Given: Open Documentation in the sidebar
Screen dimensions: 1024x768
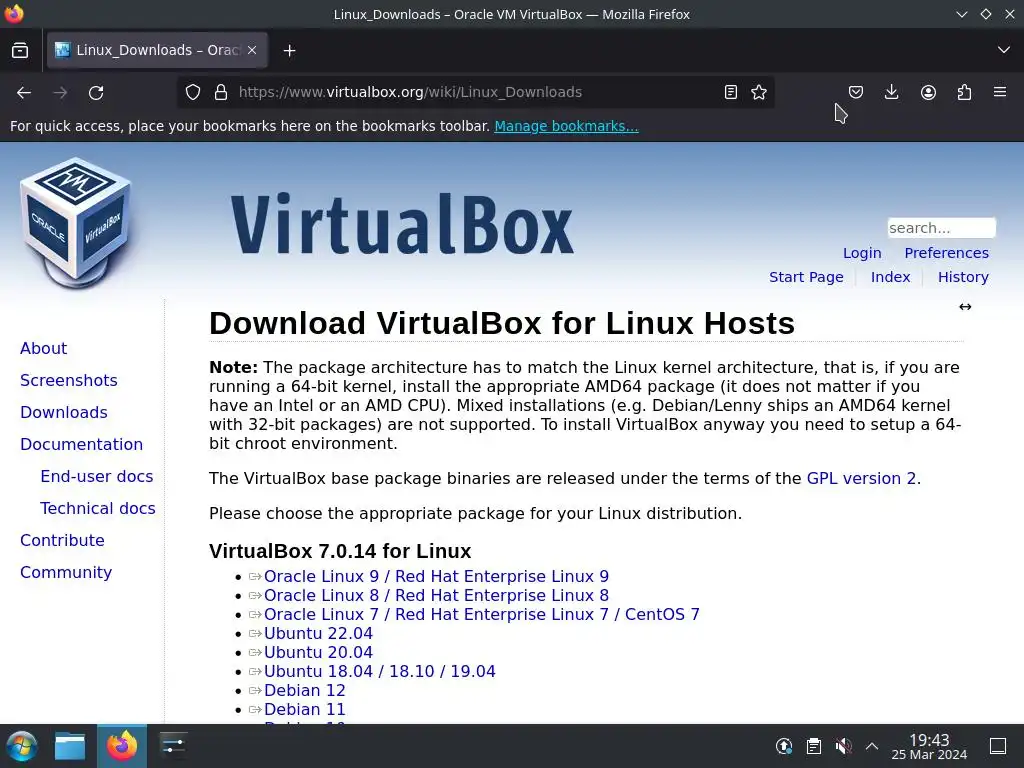Looking at the screenshot, I should tap(82, 444).
